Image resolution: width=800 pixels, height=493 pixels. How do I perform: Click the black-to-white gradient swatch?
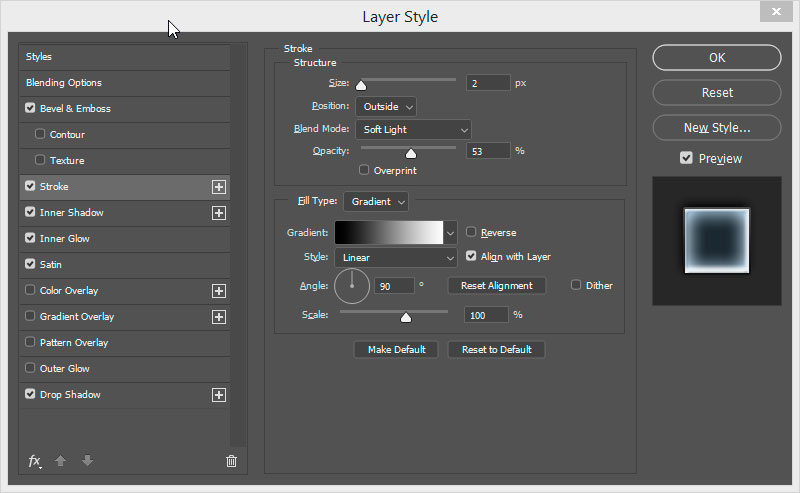[x=389, y=233]
